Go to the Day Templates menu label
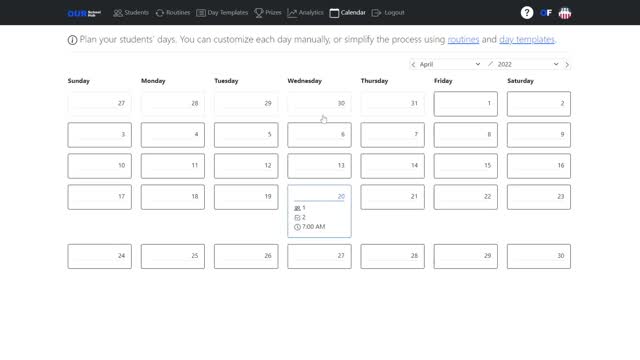 228,13
